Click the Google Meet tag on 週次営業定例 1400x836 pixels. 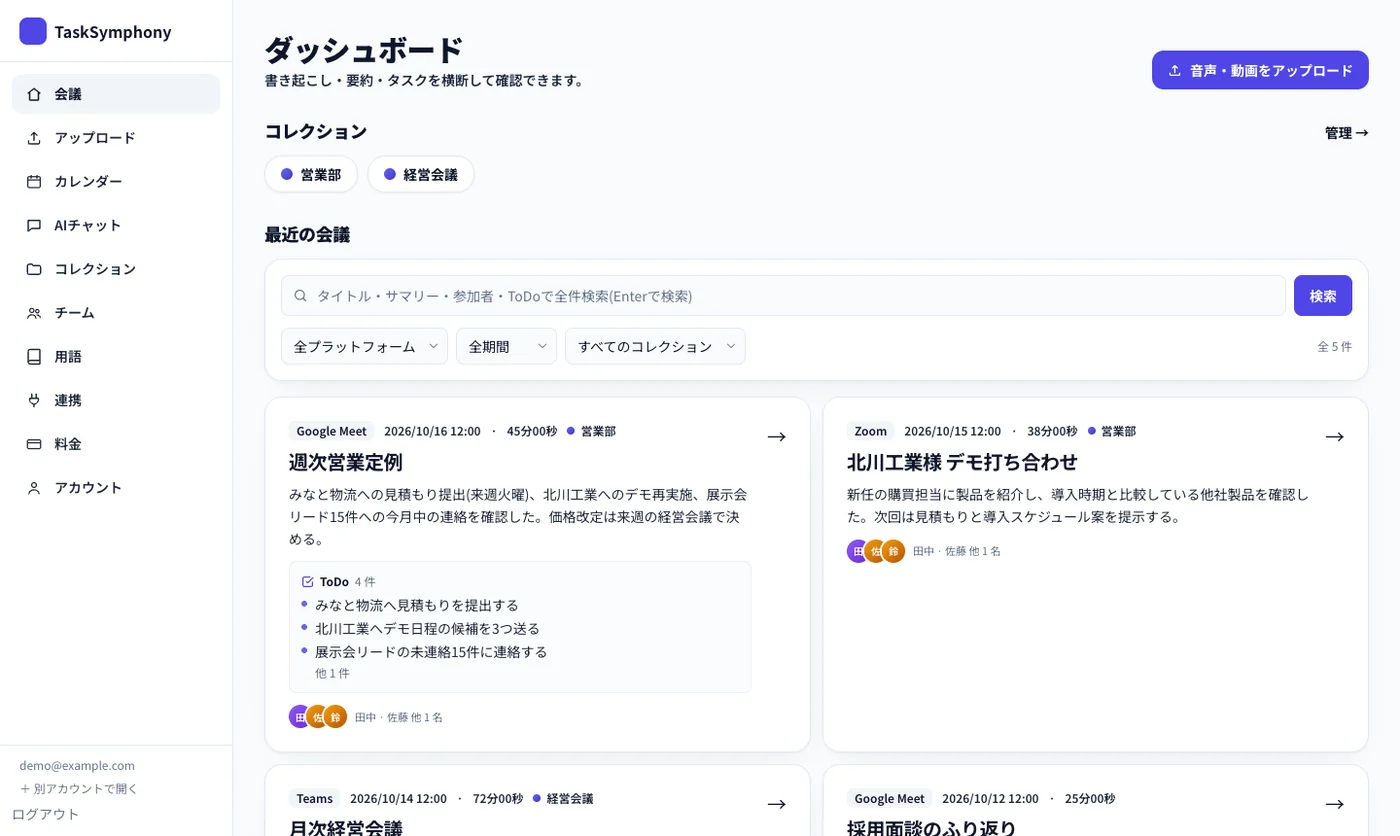tap(332, 431)
